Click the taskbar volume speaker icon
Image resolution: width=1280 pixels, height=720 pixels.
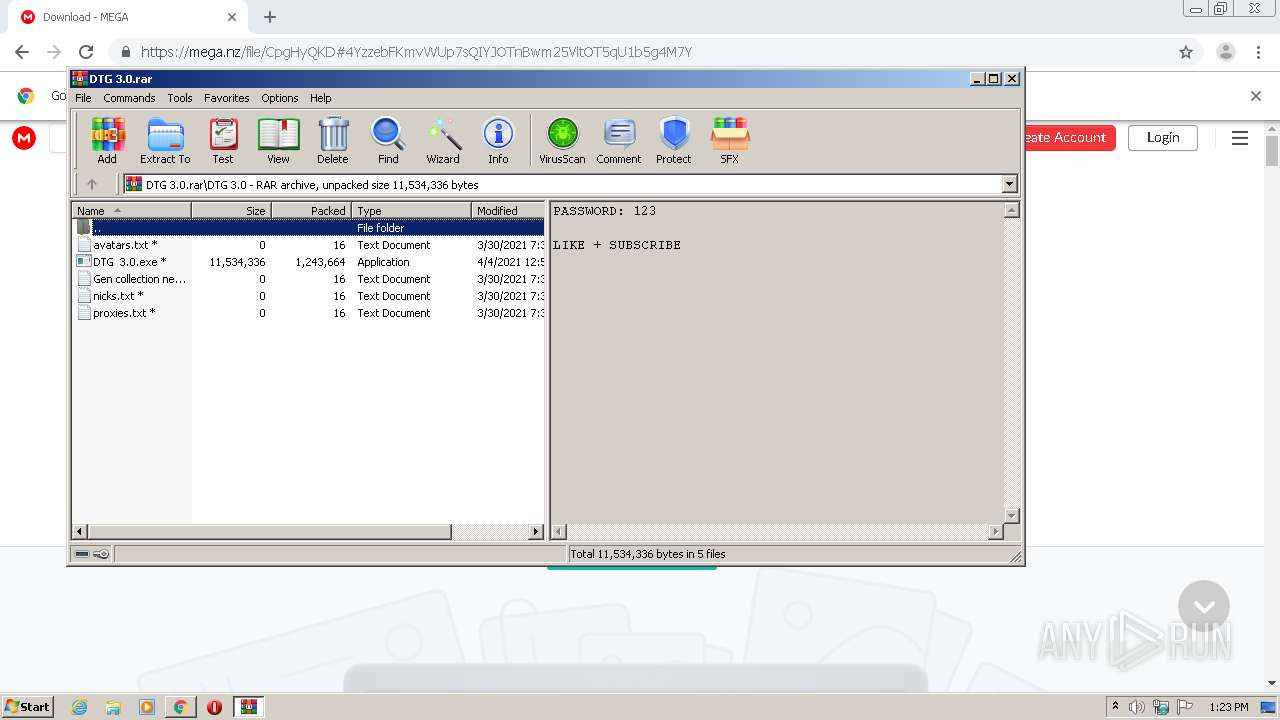click(1137, 707)
